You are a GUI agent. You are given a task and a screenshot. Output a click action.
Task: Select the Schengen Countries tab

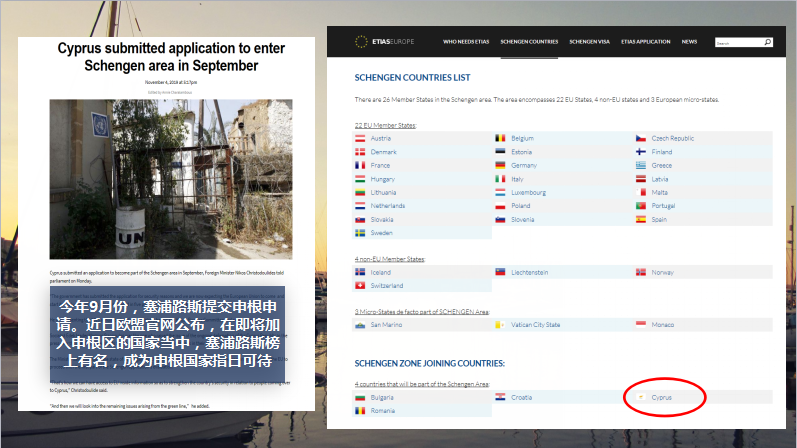pos(529,42)
